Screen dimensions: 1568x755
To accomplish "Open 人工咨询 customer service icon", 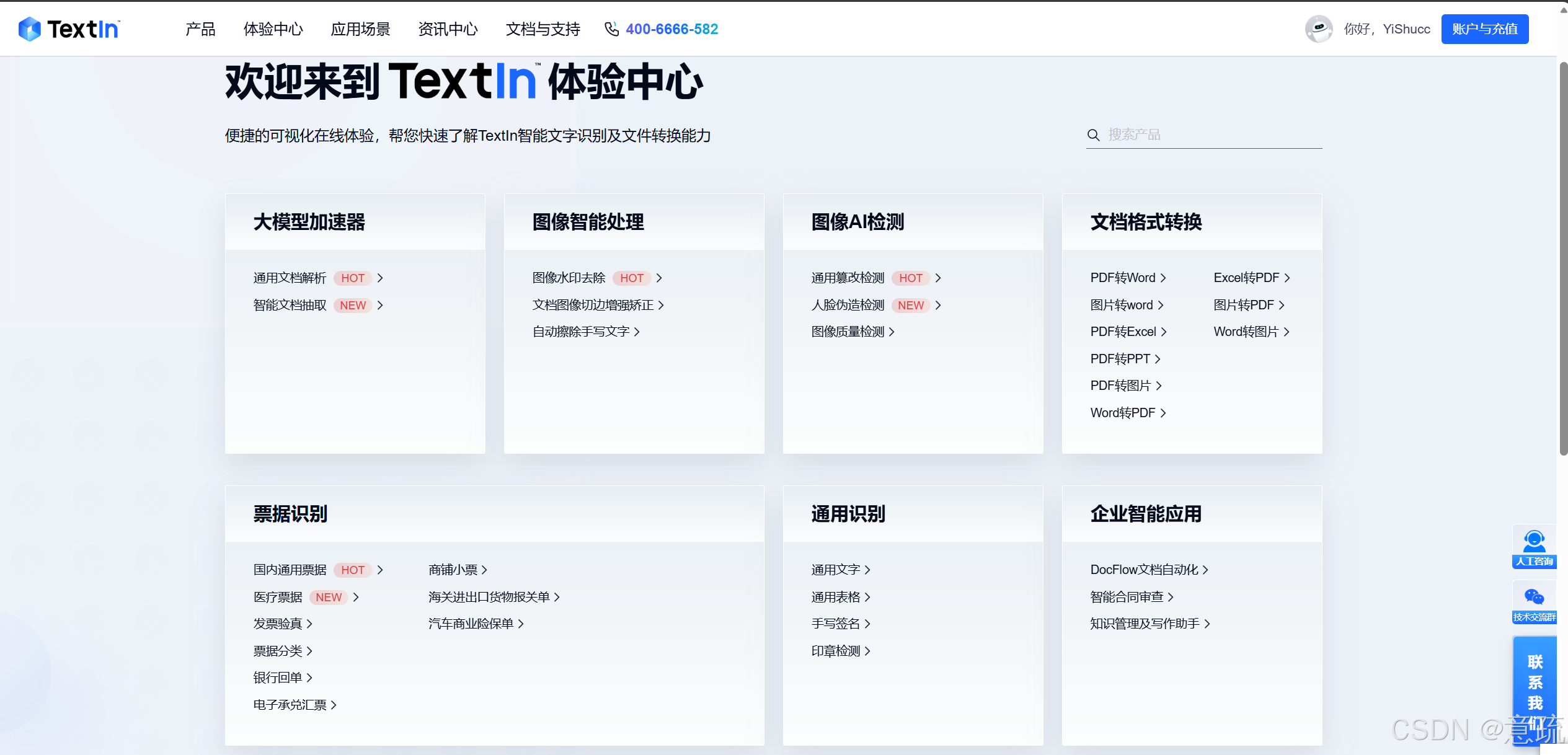I will coord(1535,547).
